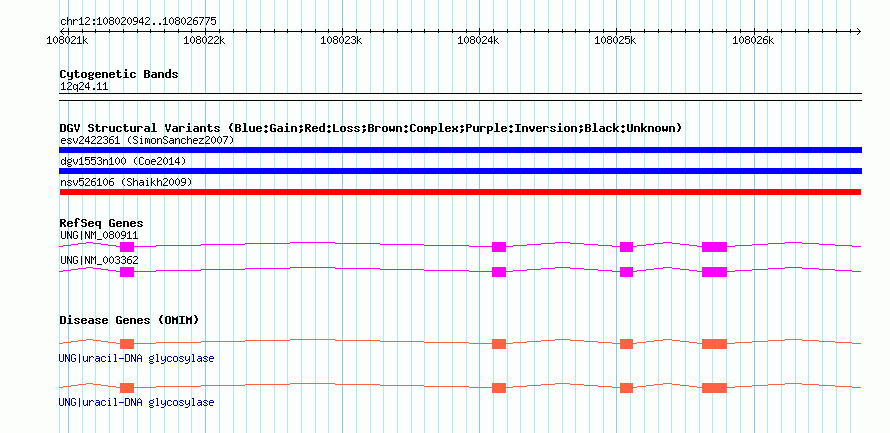Click the esv2422361 (SimonSanchez2007) label
The image size is (890, 433).
147,140
